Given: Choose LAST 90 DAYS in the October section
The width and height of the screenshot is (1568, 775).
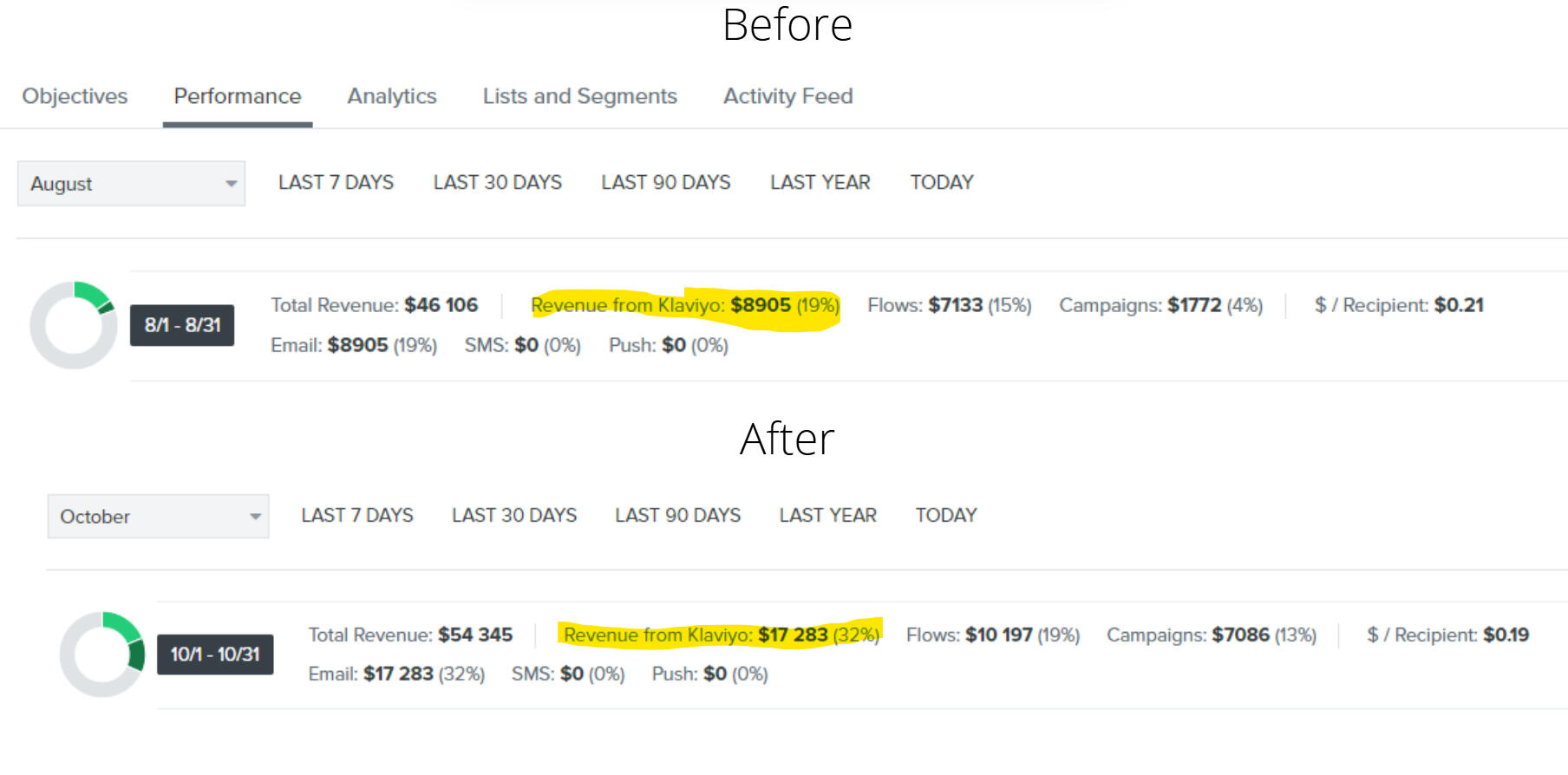Looking at the screenshot, I should [x=677, y=516].
